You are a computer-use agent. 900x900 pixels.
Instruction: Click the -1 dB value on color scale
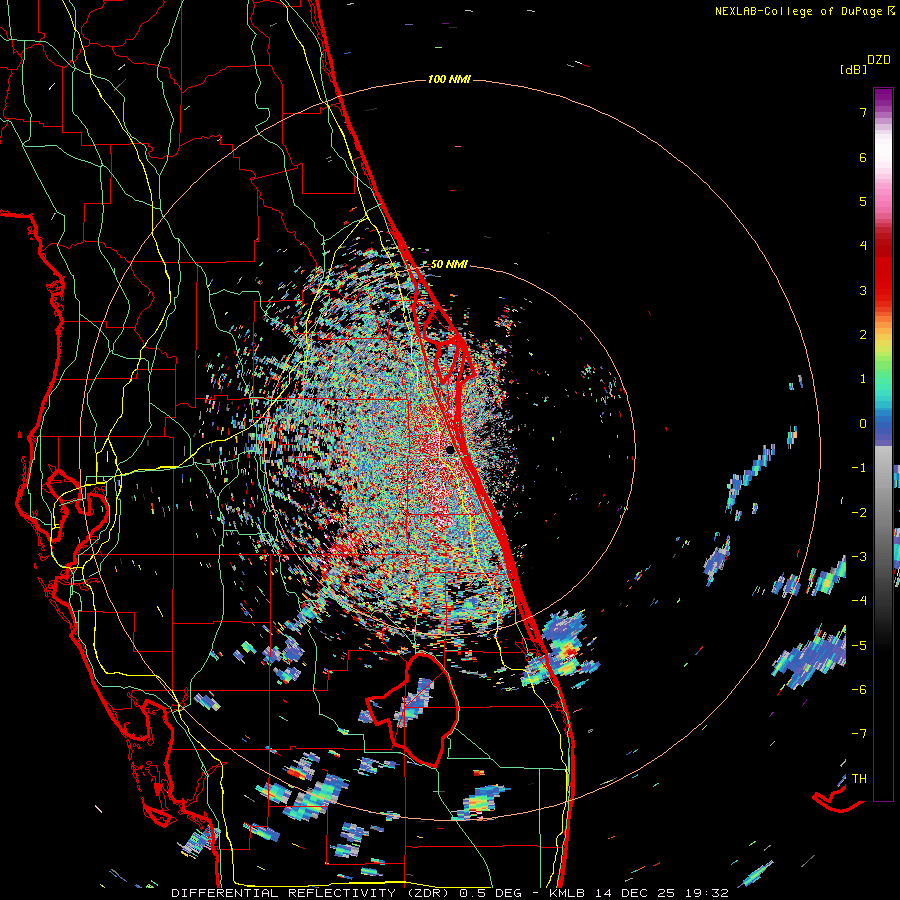click(x=859, y=468)
